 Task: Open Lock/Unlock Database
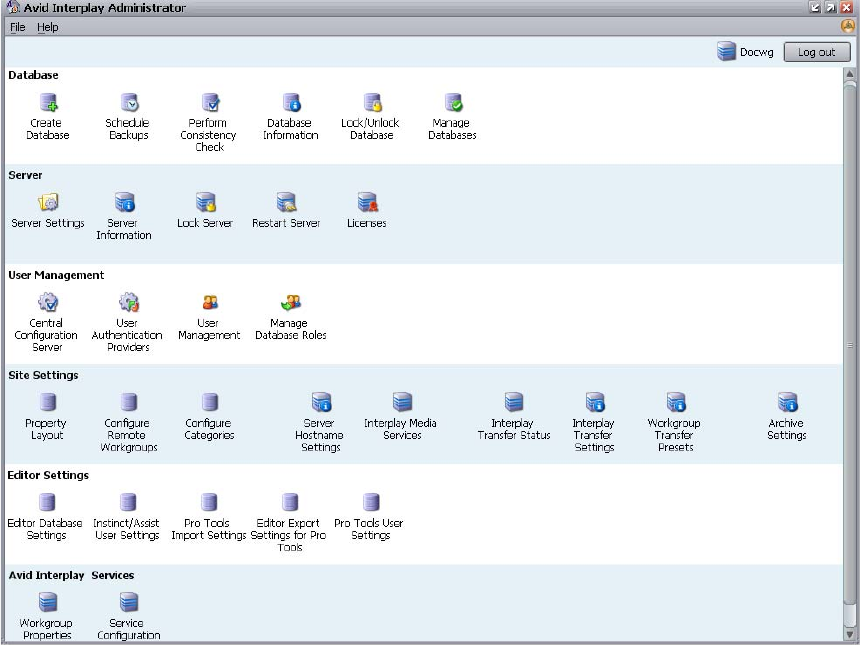pos(371,116)
